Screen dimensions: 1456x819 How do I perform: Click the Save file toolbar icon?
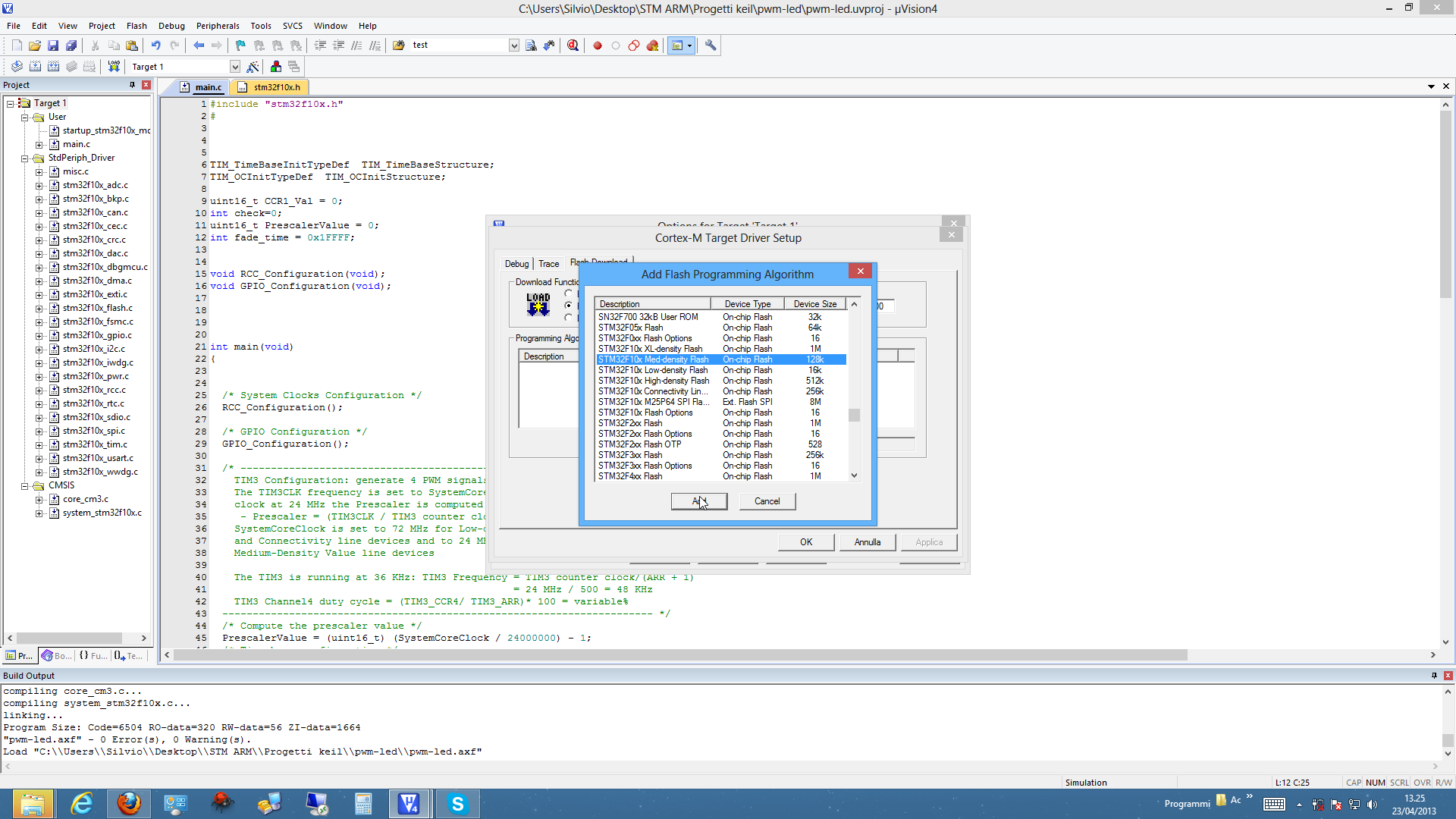[53, 45]
